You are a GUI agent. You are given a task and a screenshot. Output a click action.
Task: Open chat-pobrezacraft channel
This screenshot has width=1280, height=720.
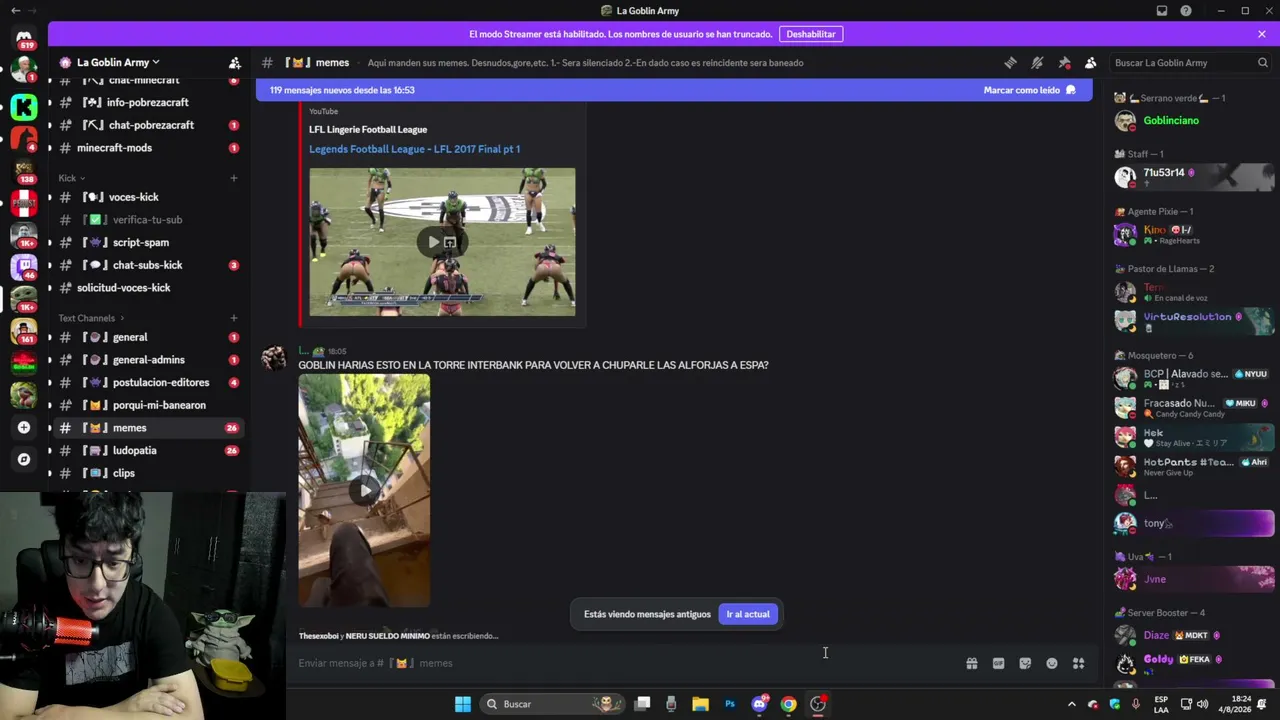(x=147, y=125)
